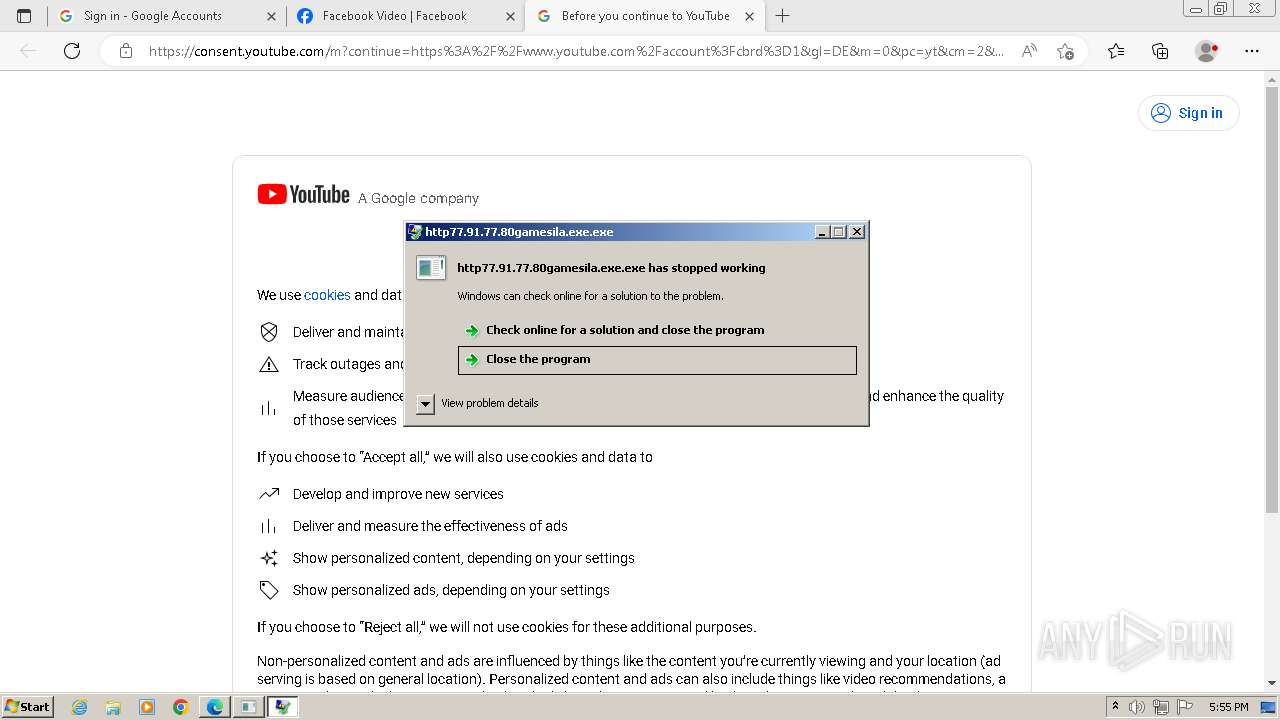Screen dimensions: 1280x720
Task: Click 'Develop and improve new services' text
Action: 398,494
